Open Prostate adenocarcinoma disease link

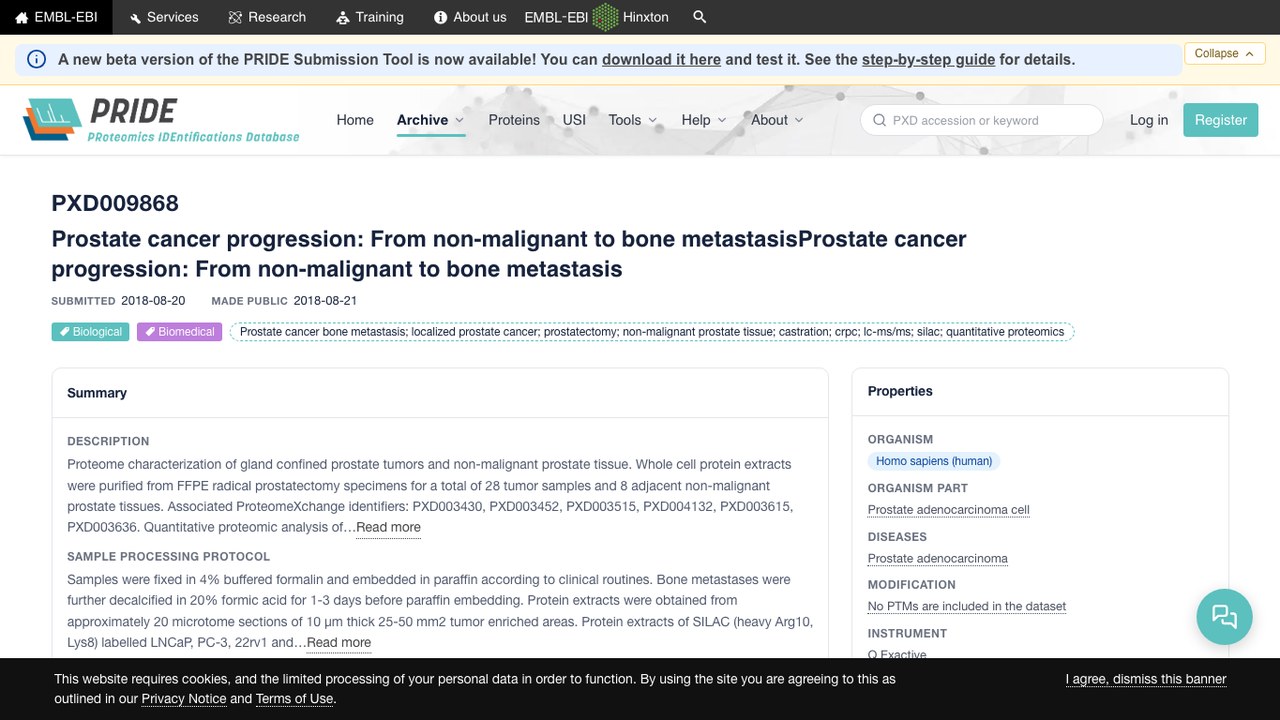click(x=938, y=559)
